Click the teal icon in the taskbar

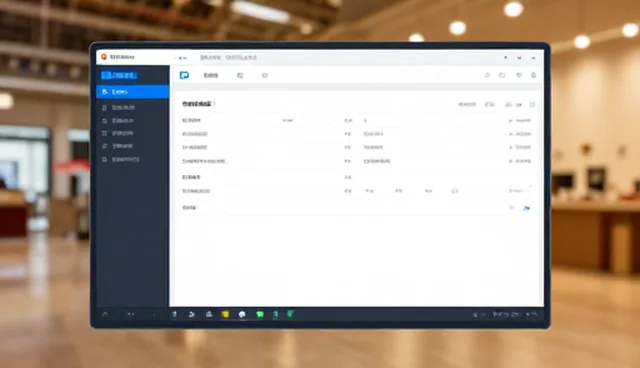(x=276, y=314)
